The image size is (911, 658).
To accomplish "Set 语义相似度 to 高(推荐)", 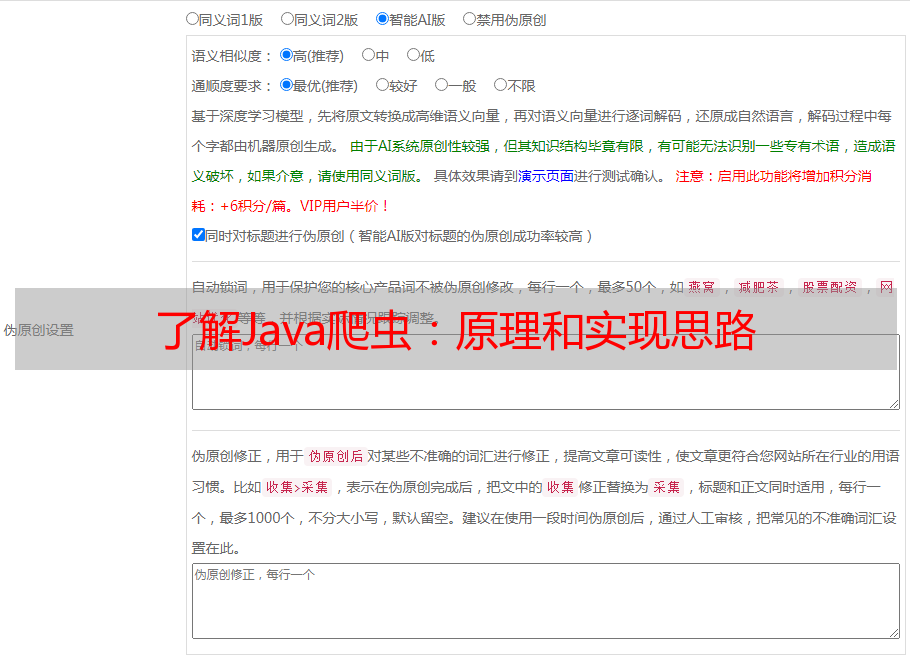I will (286, 55).
